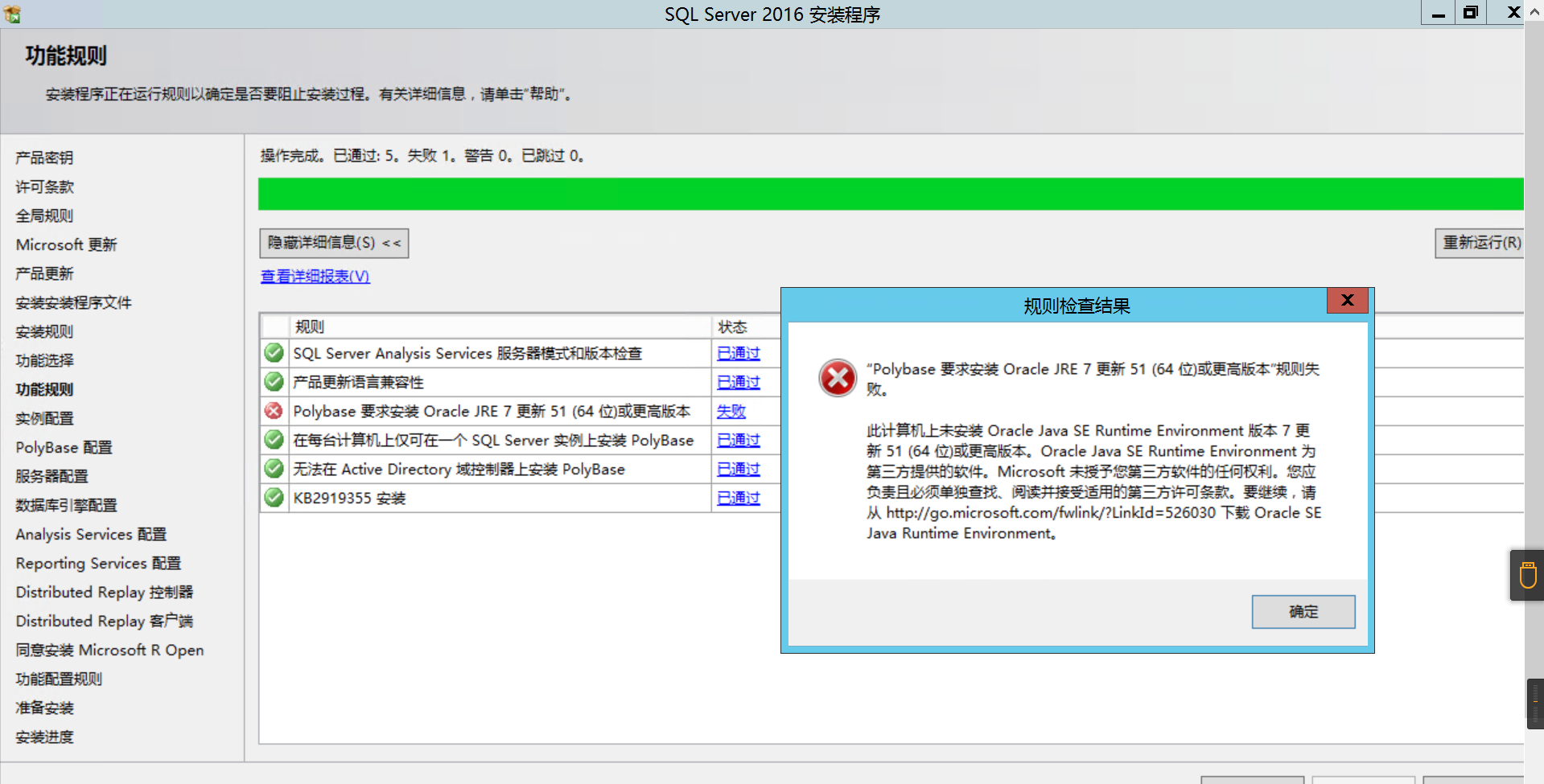Click the check icon for 在每台计算机上仅可在一个 SQL Server 实例上安装 PolyBase
This screenshot has width=1544, height=784.
coord(274,440)
